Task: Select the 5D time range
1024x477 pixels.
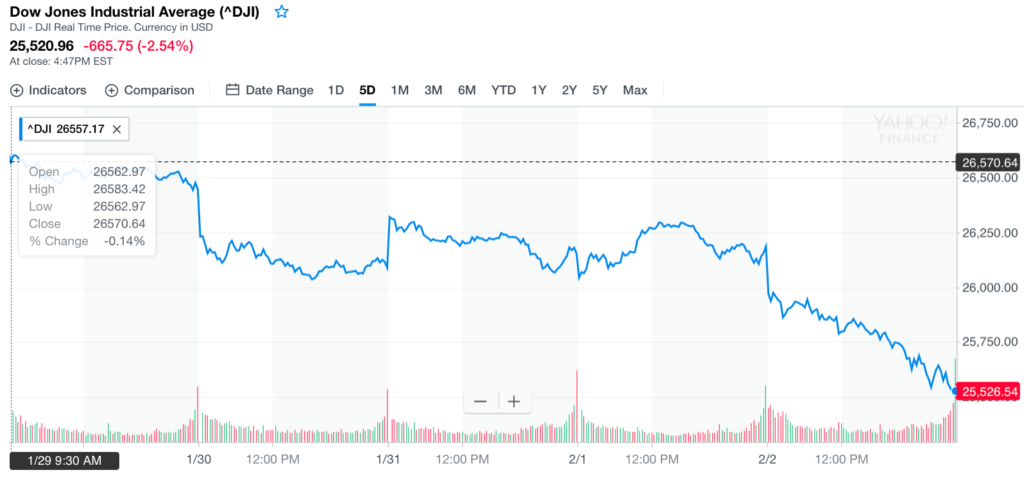Action: coord(367,90)
